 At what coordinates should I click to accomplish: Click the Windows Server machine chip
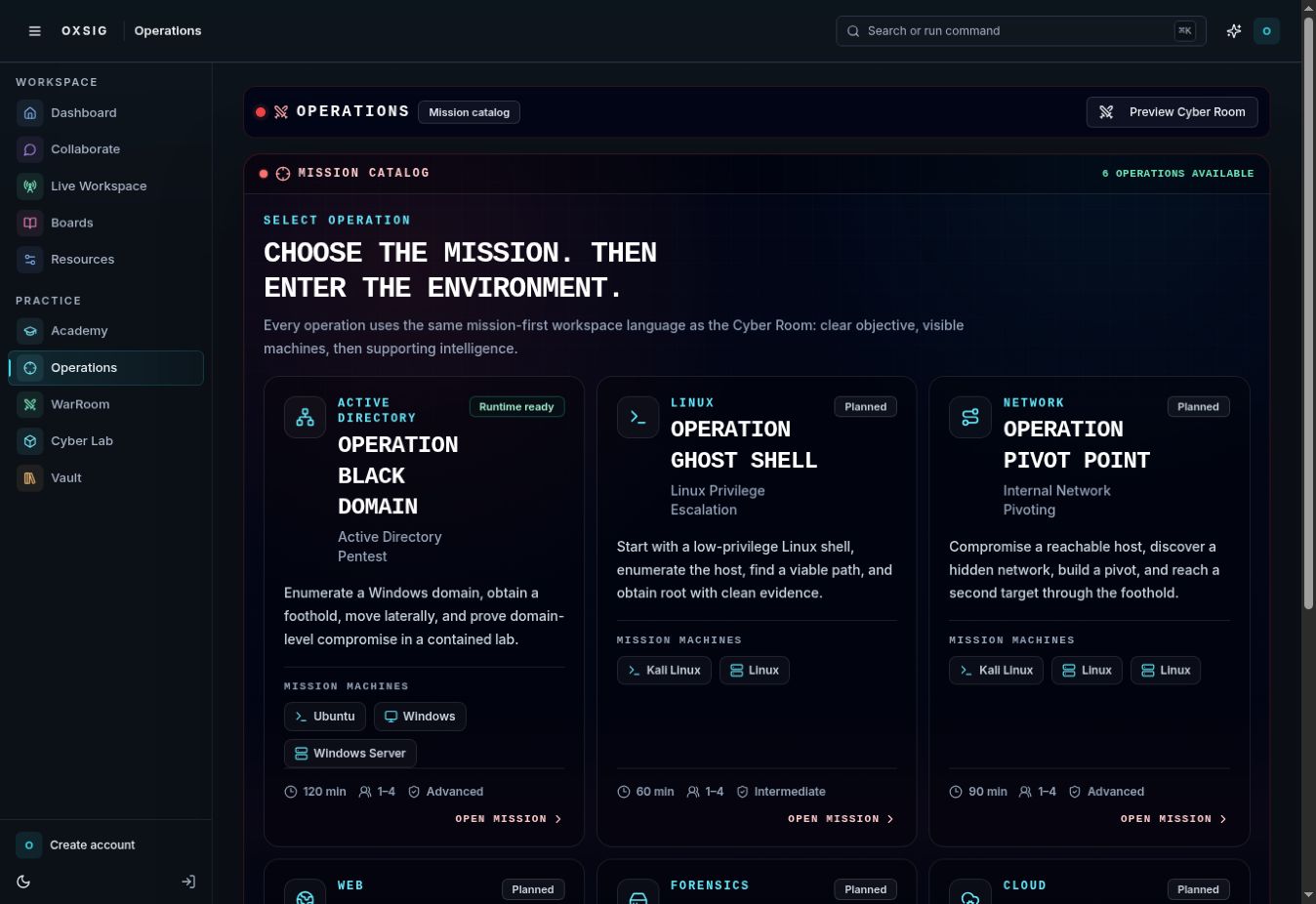tap(350, 754)
